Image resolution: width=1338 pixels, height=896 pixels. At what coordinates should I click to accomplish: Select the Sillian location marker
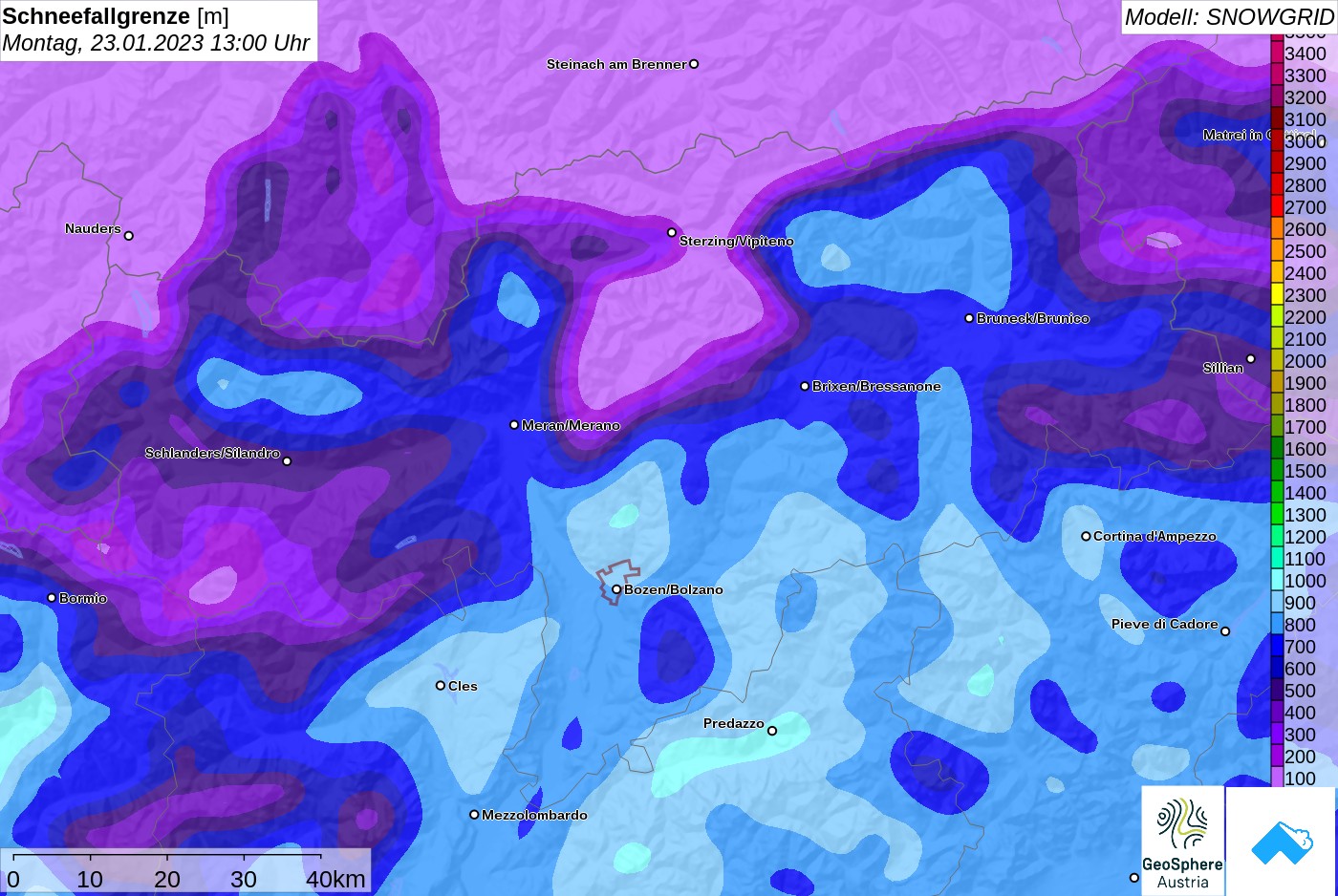click(x=1251, y=359)
